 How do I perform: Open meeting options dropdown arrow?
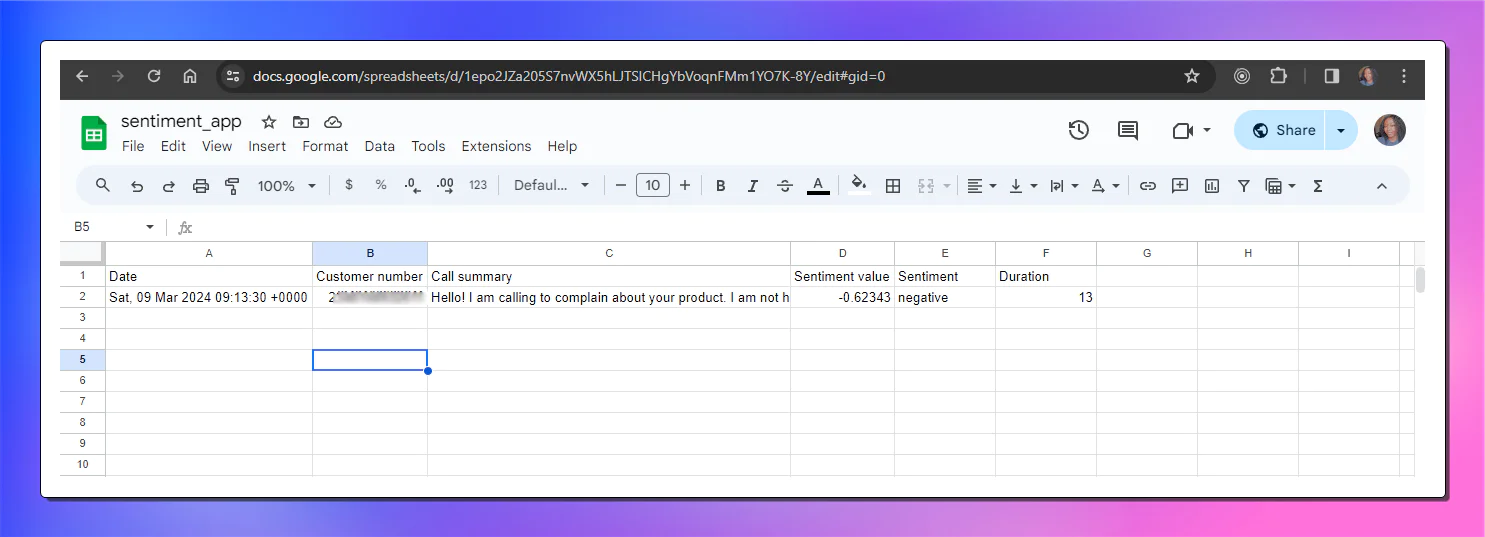1207,130
